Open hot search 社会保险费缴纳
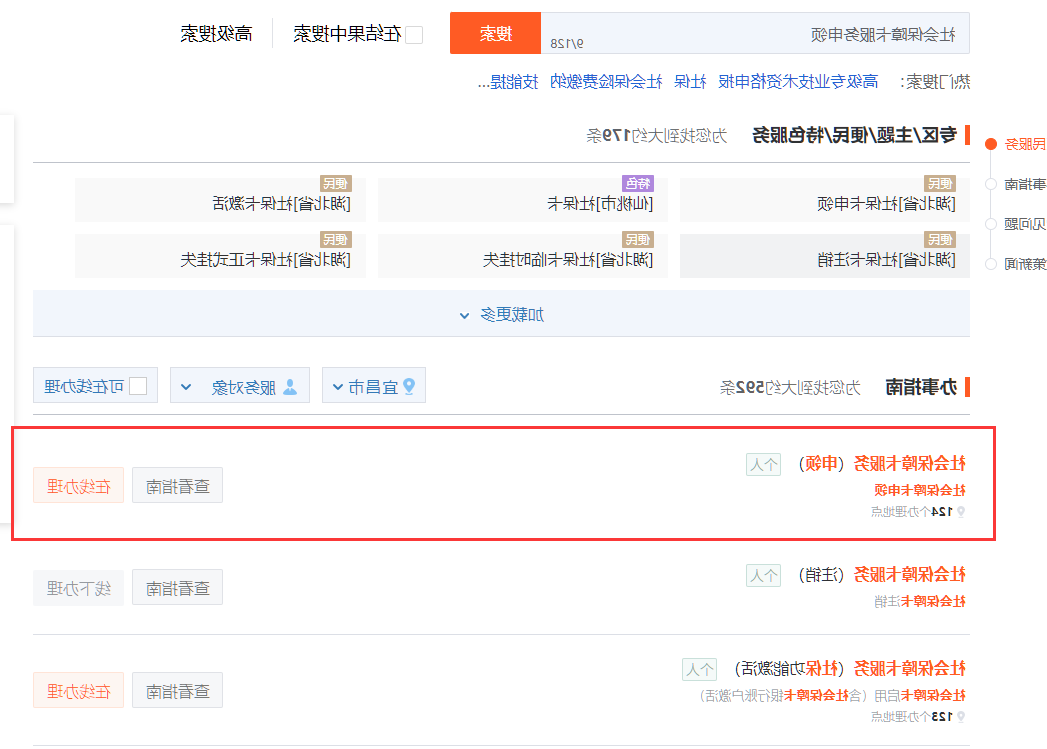Image resolution: width=1047 pixels, height=749 pixels. (x=606, y=82)
